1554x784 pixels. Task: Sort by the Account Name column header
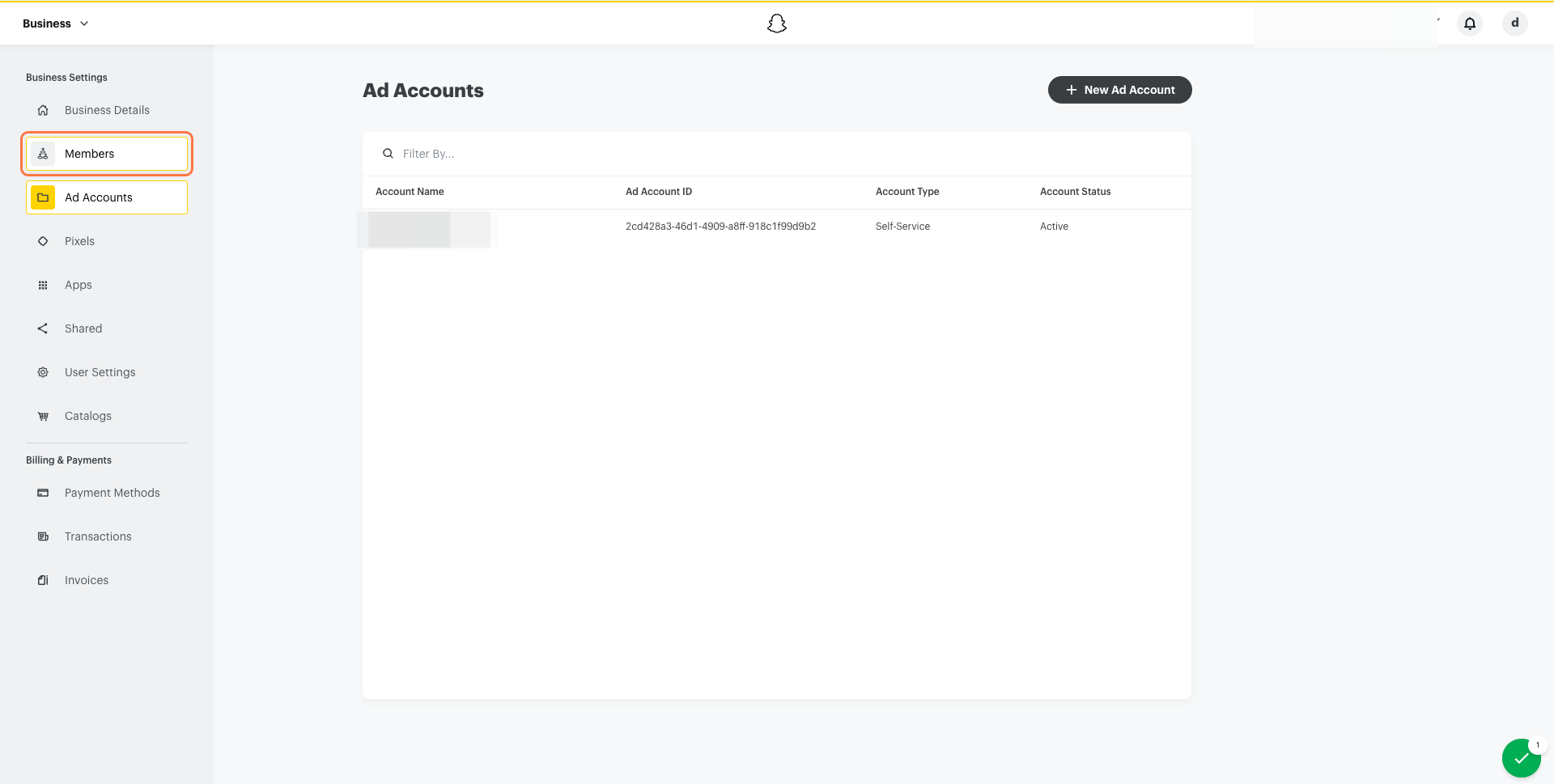pyautogui.click(x=410, y=192)
